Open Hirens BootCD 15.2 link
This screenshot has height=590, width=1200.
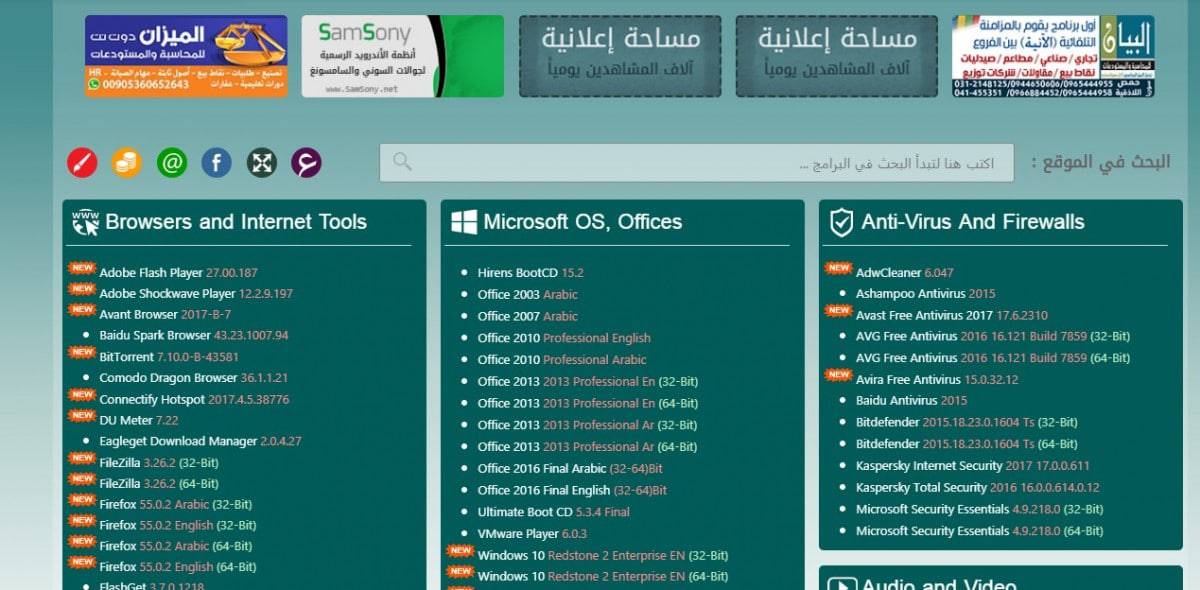530,273
